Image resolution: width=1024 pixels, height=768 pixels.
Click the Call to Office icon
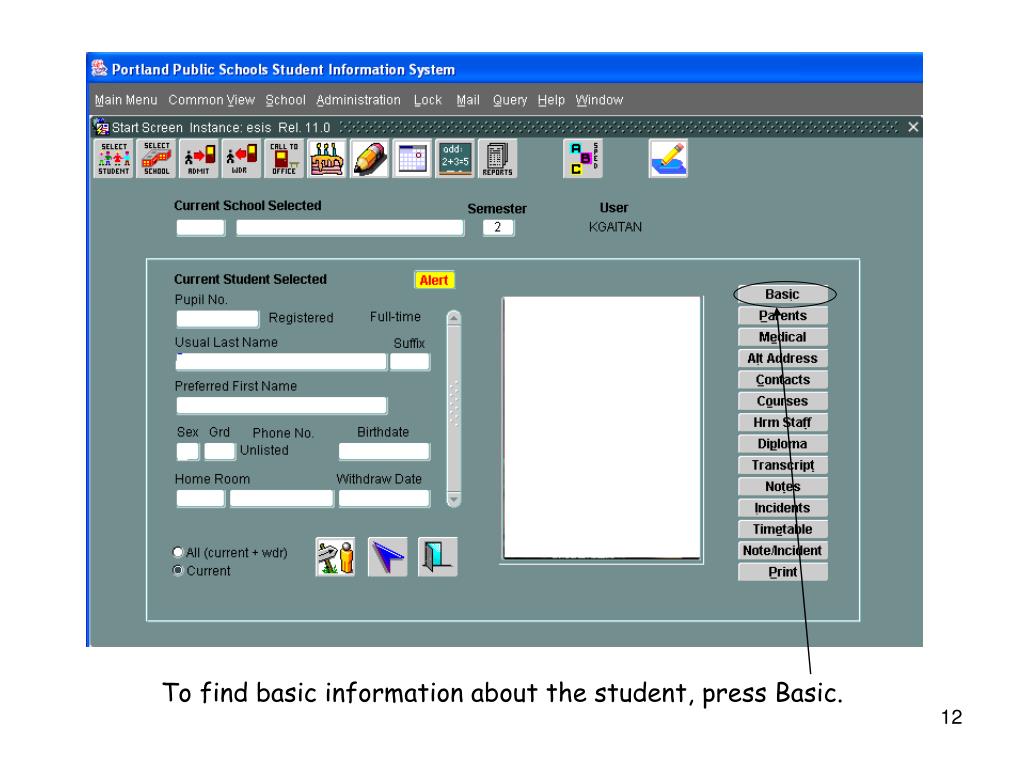coord(284,158)
